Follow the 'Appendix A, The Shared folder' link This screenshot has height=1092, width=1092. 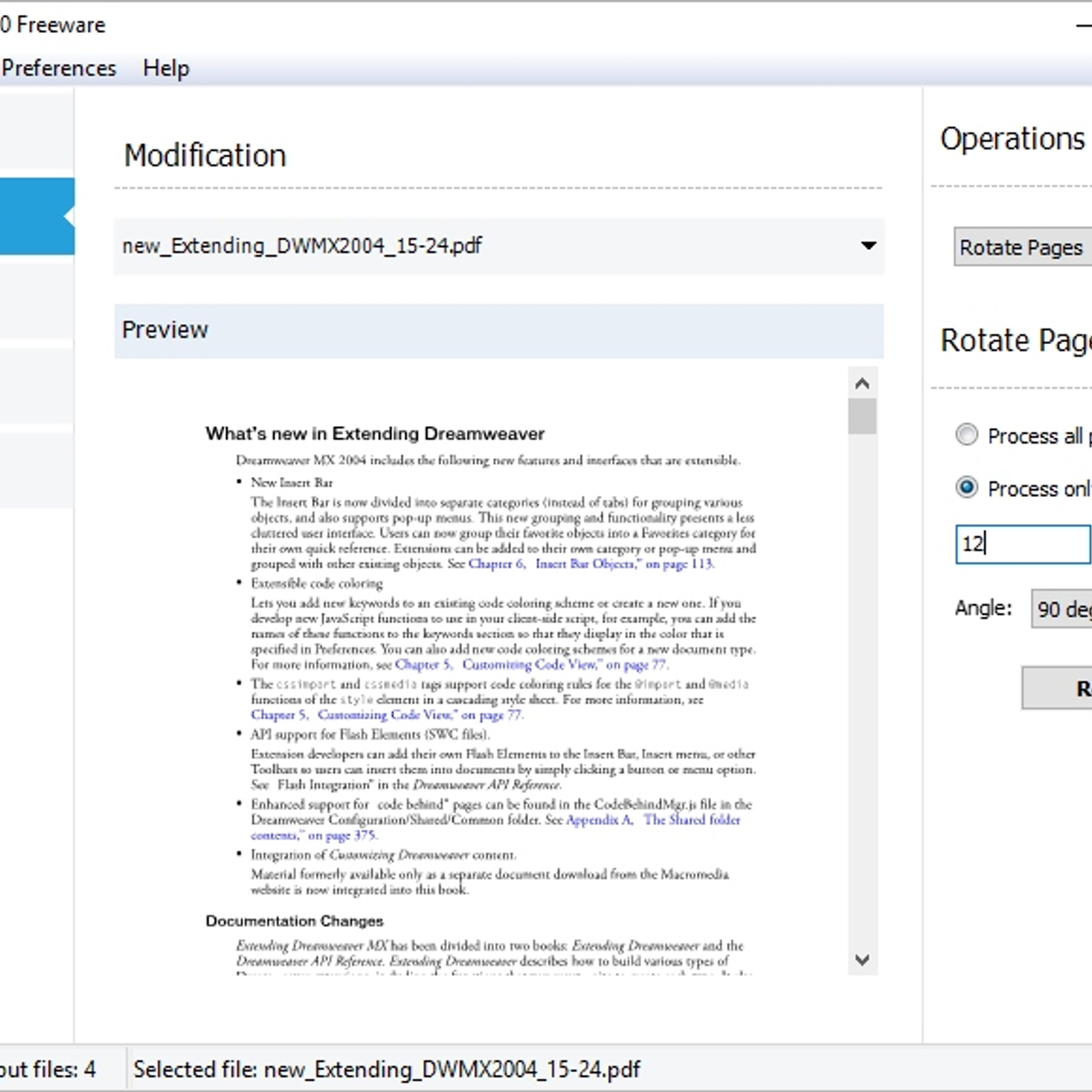point(653,820)
